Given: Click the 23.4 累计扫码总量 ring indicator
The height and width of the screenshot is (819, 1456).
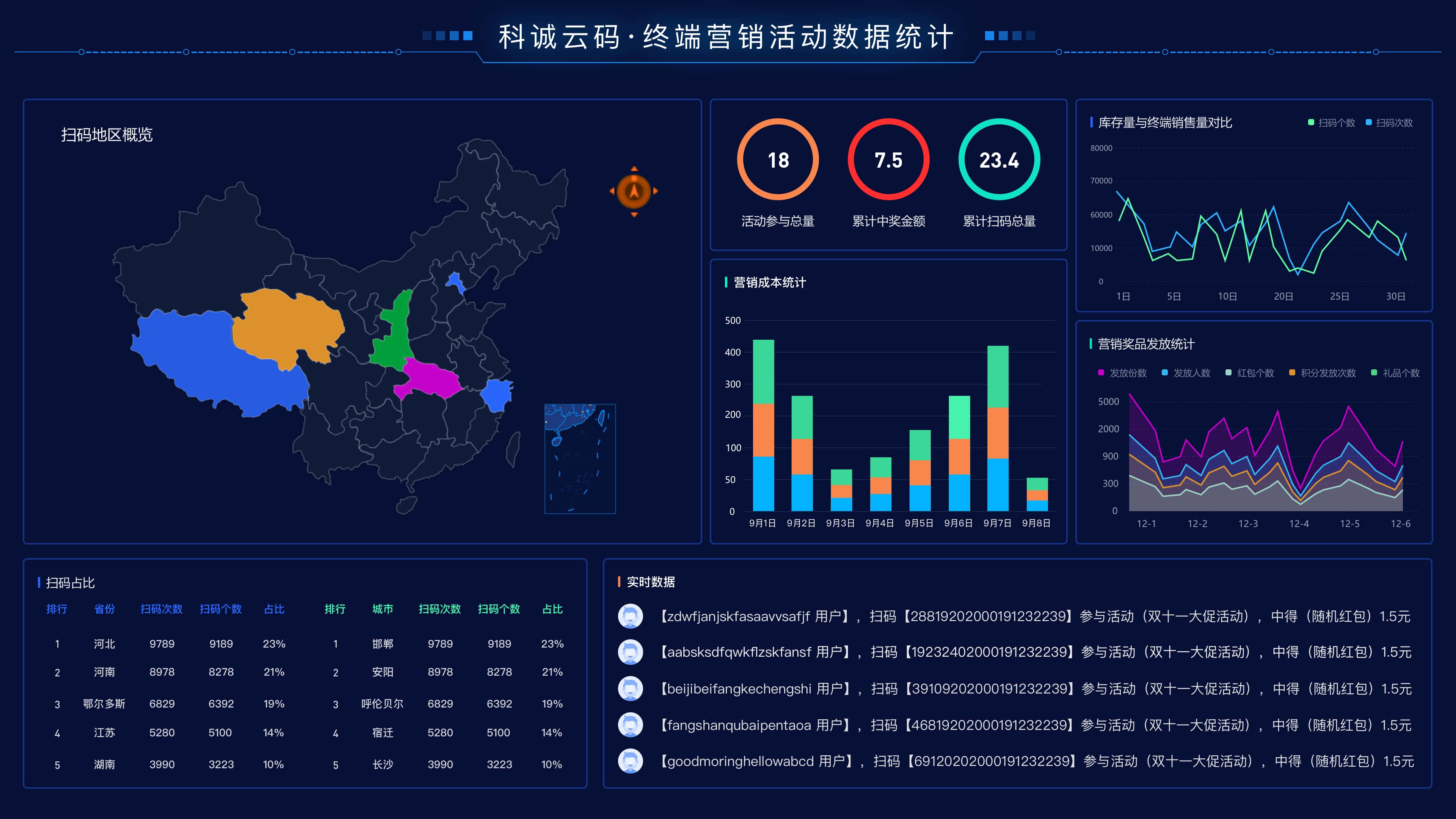Looking at the screenshot, I should click(999, 160).
